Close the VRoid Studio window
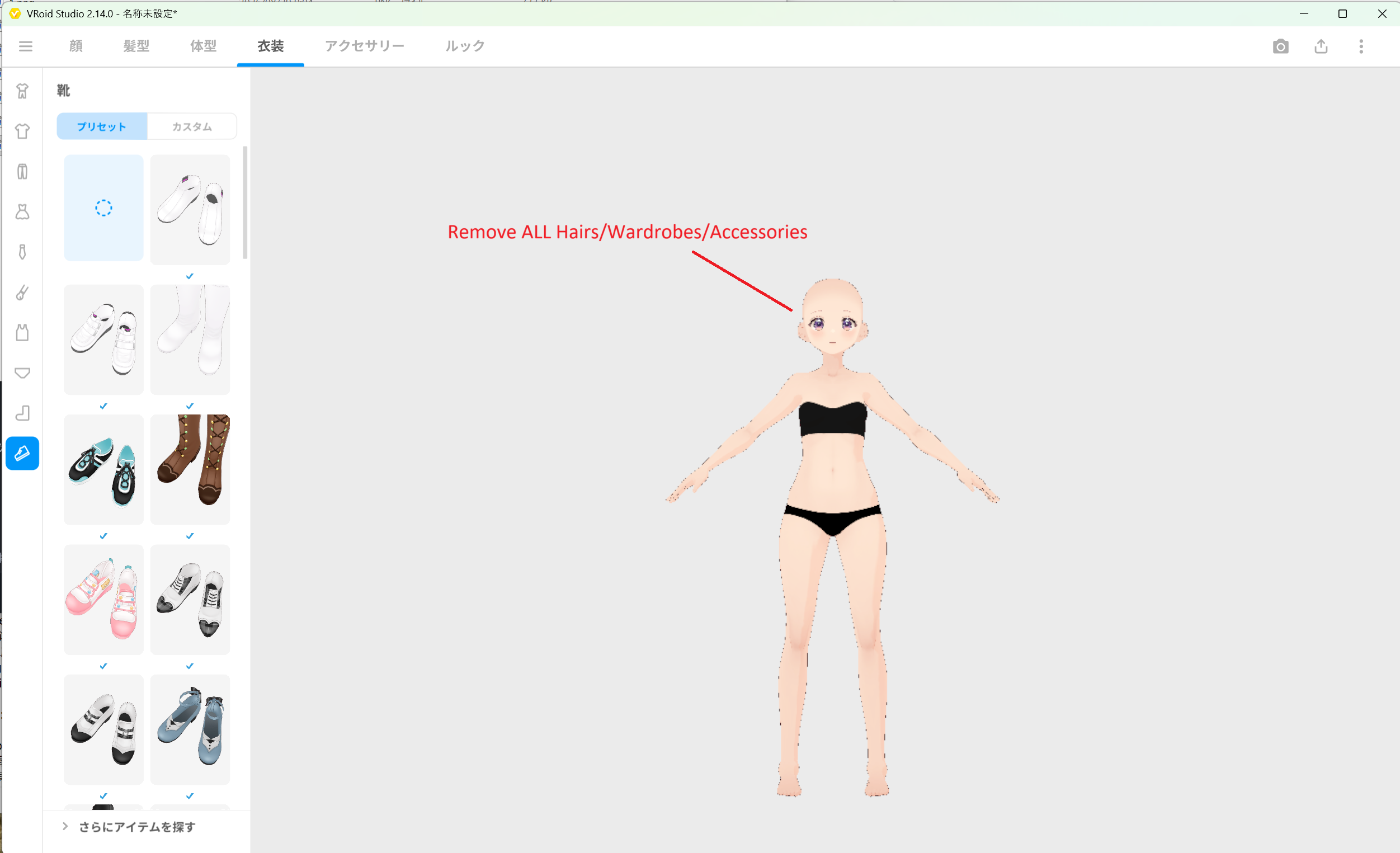 pos(1382,13)
